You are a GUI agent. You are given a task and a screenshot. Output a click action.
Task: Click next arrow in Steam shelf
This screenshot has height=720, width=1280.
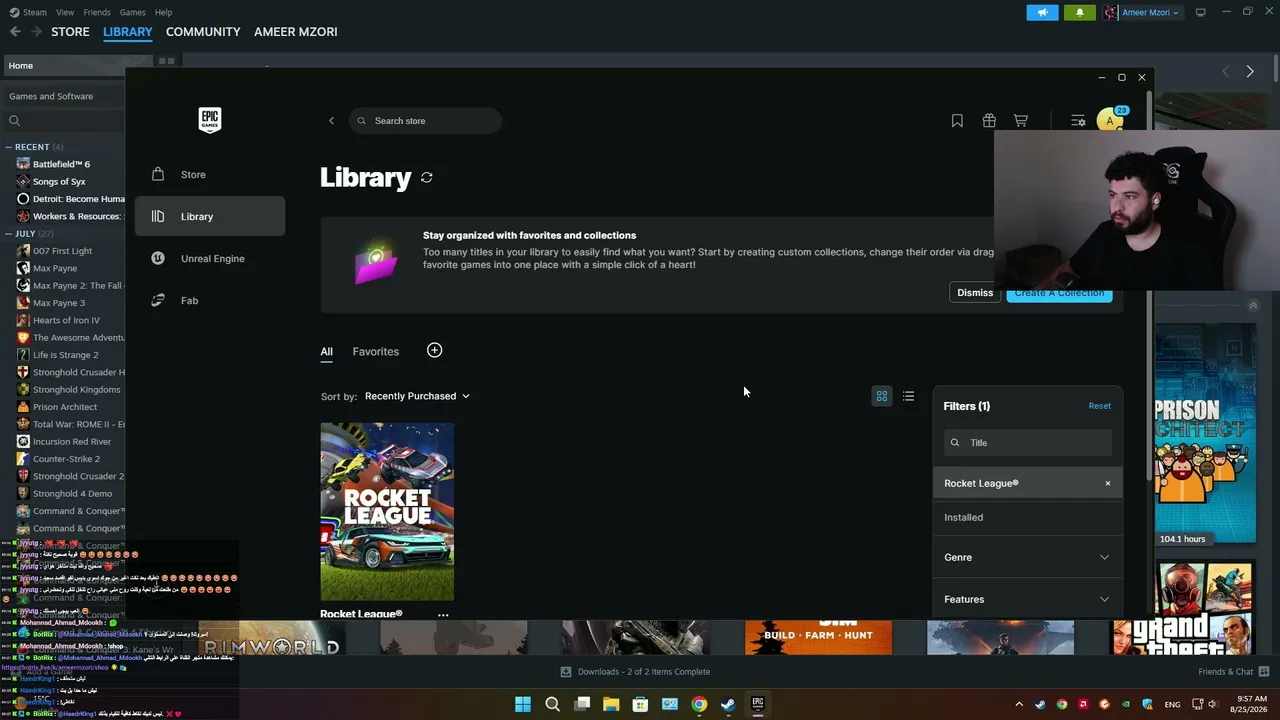(x=1250, y=72)
